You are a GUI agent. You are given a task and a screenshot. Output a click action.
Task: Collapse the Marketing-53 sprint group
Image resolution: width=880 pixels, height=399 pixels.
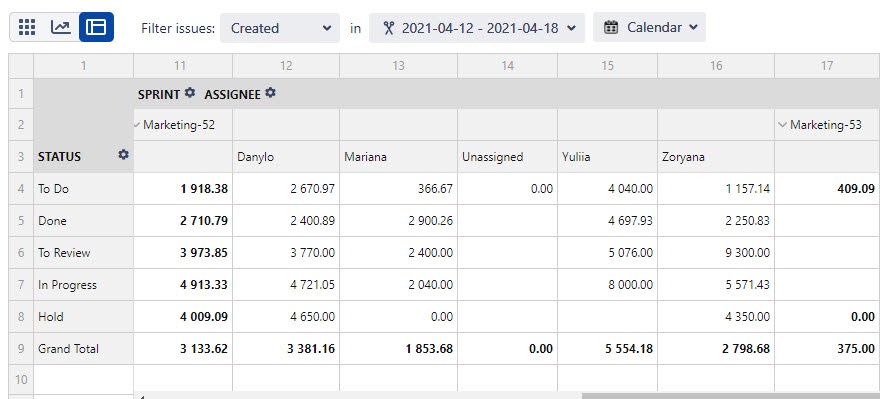pyautogui.click(x=782, y=125)
